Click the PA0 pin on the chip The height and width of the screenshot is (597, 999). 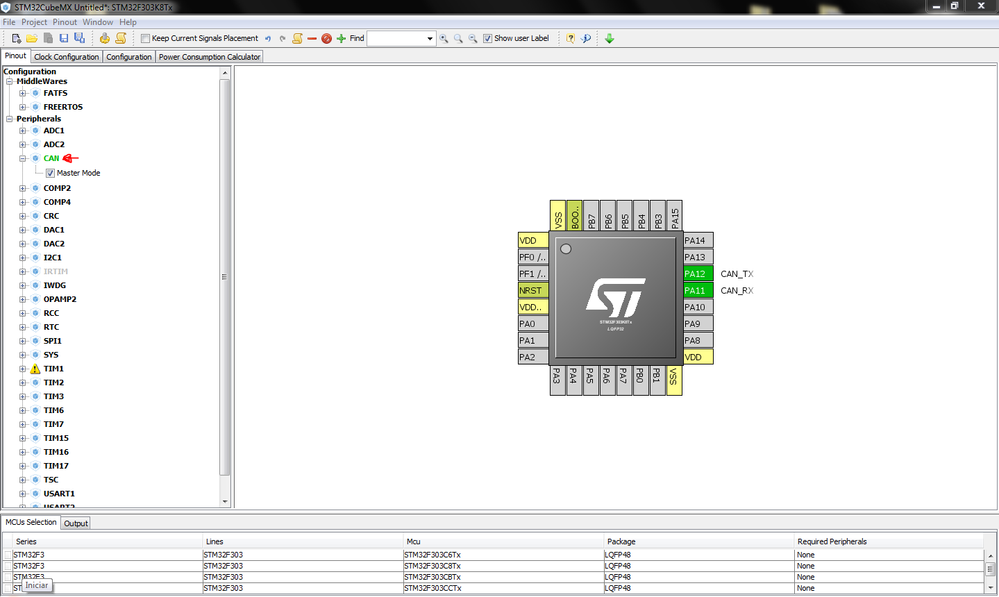[533, 324]
